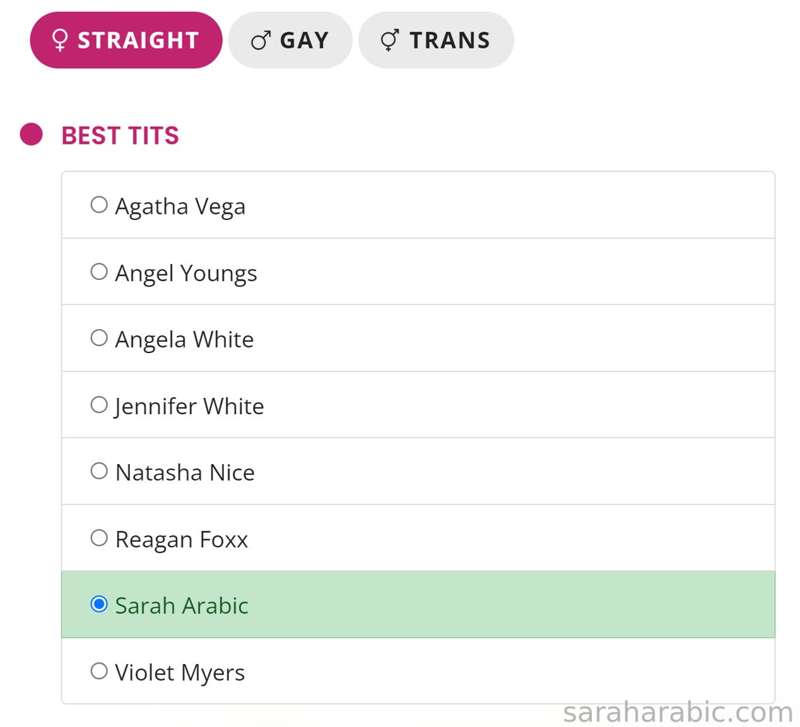Choose the Reagan Foxx radio button
Screen dimensions: 800x727
(x=99, y=538)
